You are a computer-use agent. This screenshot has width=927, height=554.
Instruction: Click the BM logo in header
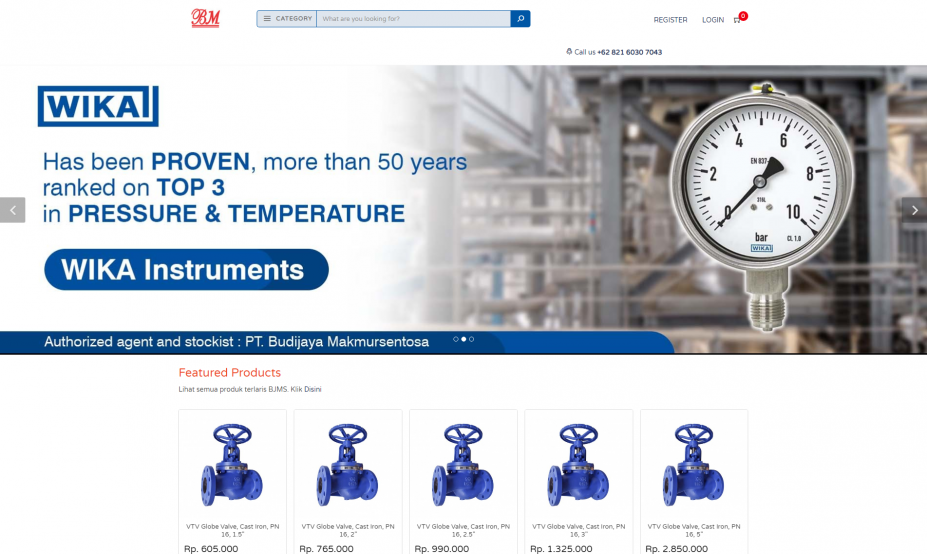[205, 18]
